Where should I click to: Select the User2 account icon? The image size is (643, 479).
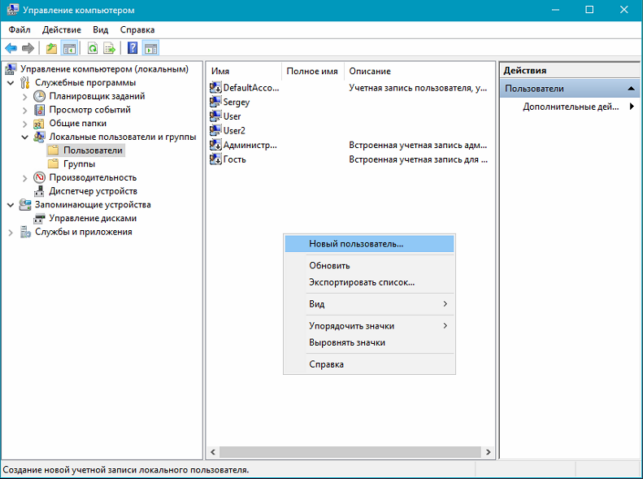tap(215, 130)
